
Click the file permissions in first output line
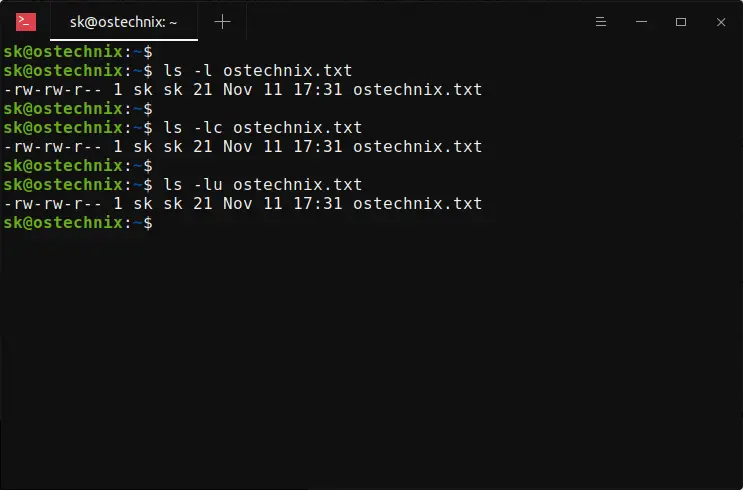52,90
